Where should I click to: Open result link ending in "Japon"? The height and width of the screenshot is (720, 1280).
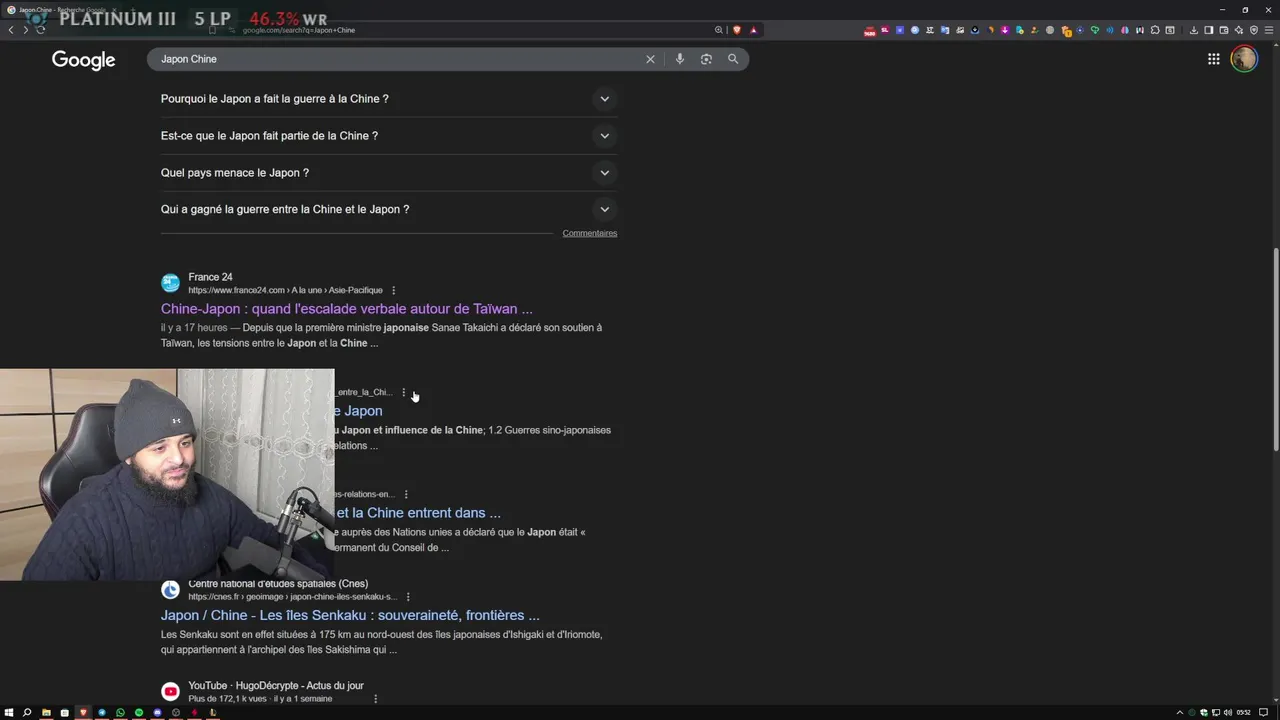pos(359,411)
